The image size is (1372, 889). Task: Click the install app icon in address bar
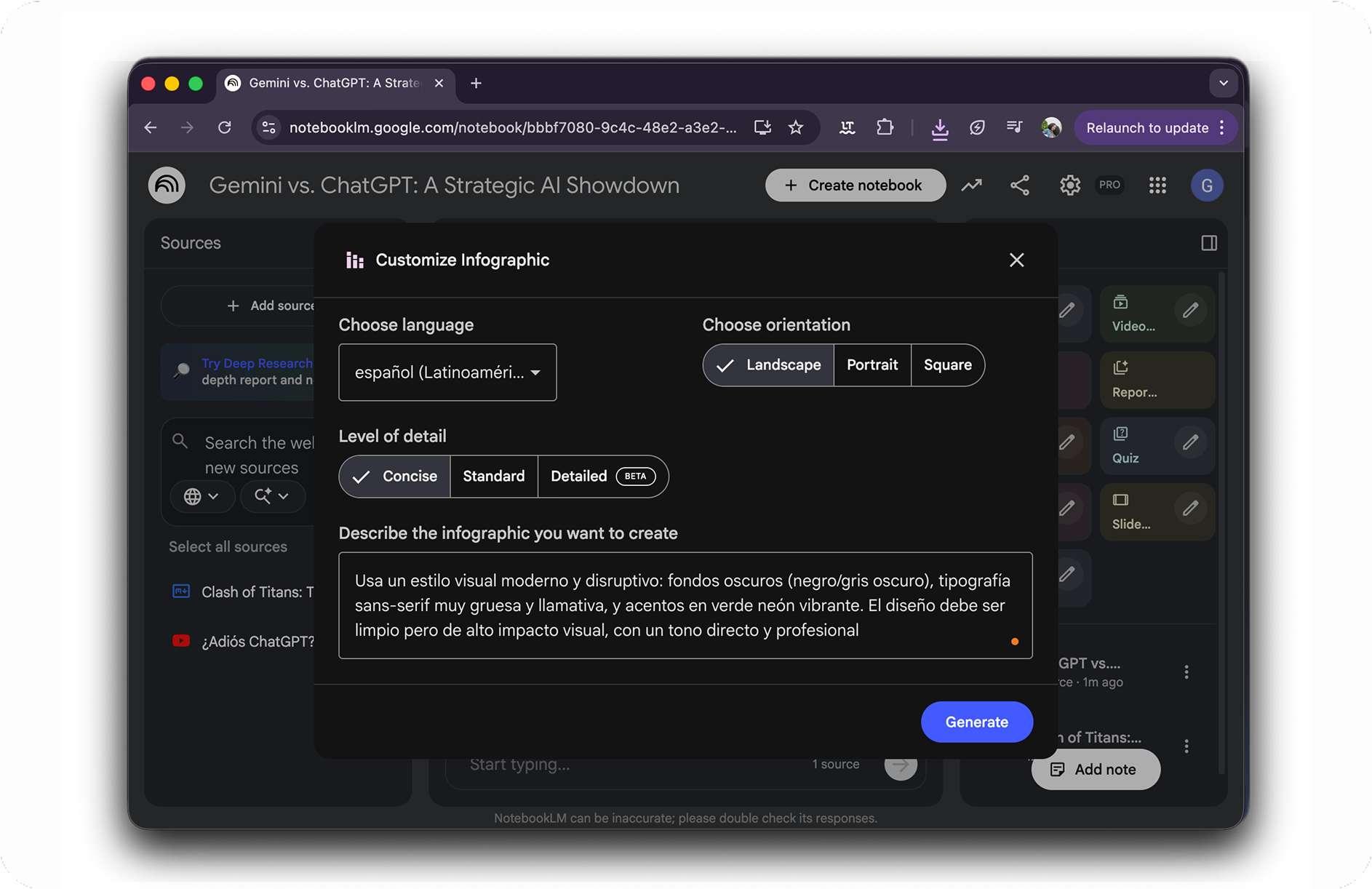click(762, 128)
